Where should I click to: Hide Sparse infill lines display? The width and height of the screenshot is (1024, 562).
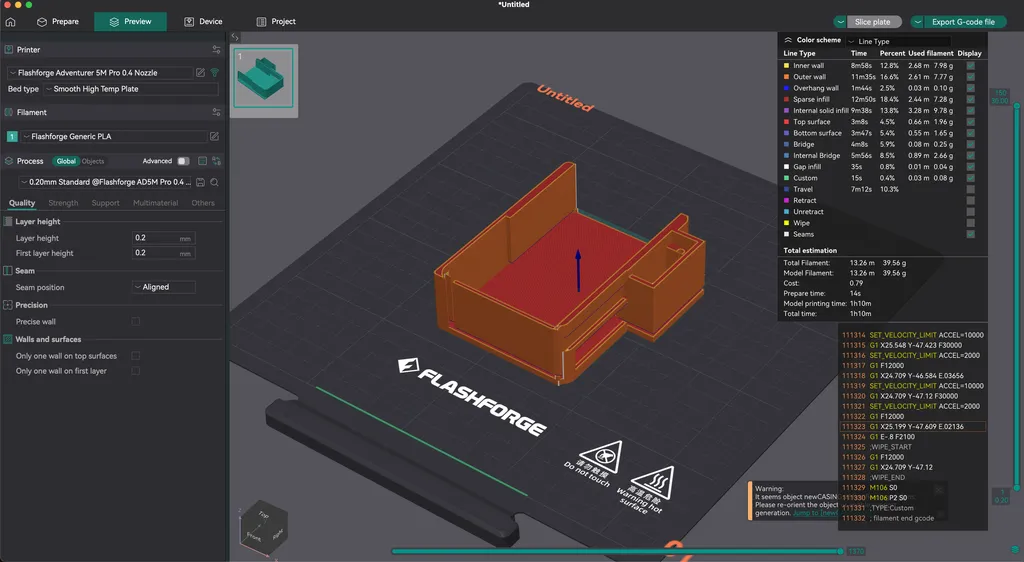click(970, 99)
